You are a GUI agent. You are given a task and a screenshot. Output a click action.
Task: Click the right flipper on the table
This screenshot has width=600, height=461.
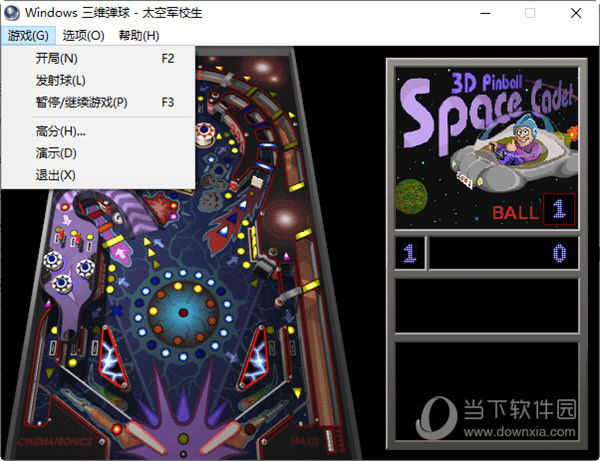tap(221, 436)
